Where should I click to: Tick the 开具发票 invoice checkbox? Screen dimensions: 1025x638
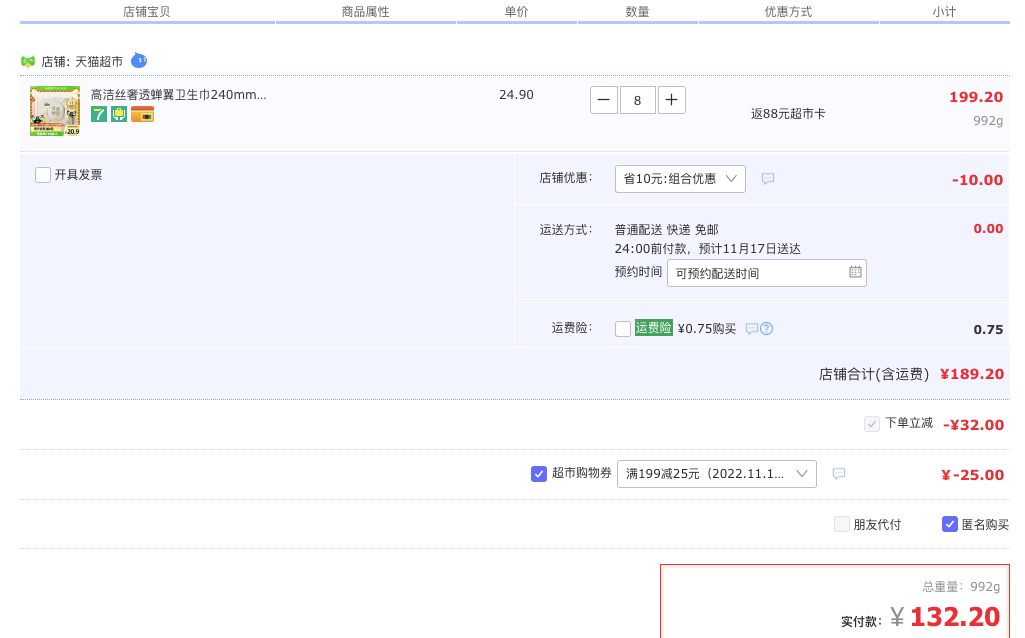point(43,175)
